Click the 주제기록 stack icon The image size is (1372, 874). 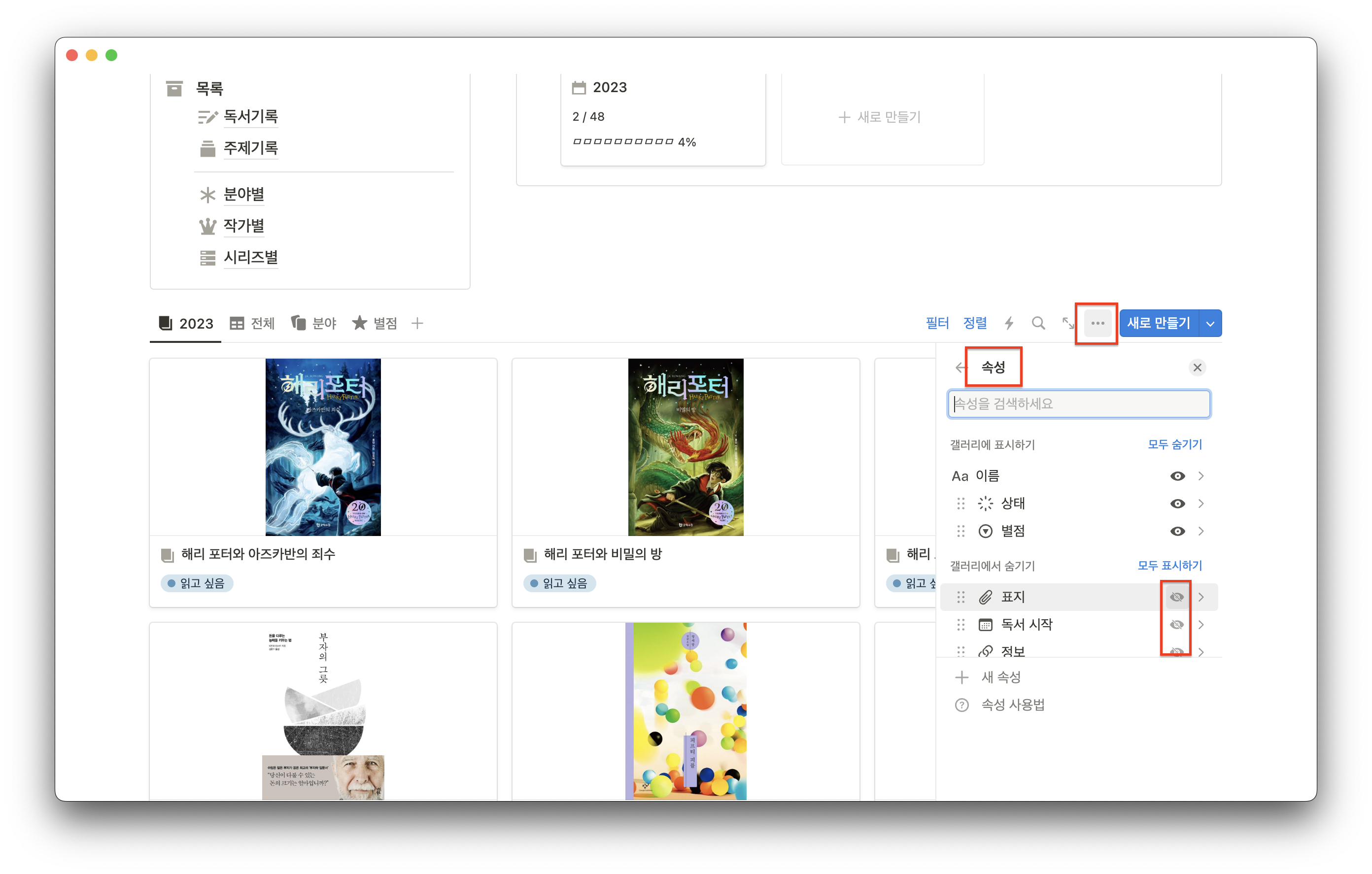click(x=207, y=149)
